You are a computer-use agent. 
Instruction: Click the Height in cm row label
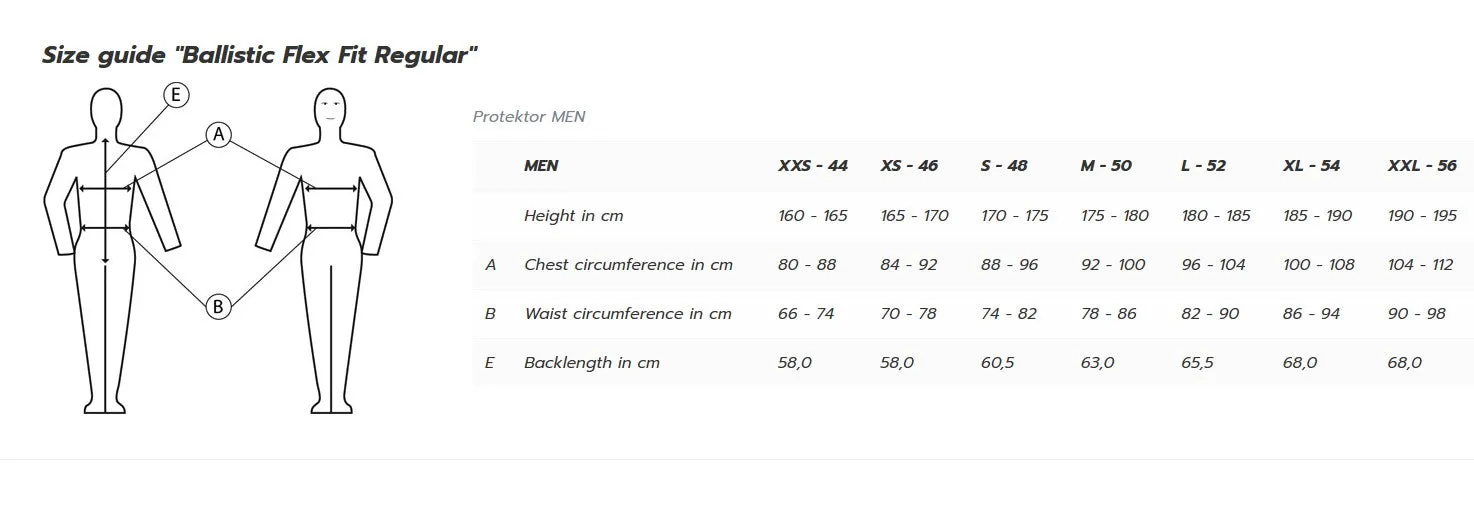pos(574,216)
